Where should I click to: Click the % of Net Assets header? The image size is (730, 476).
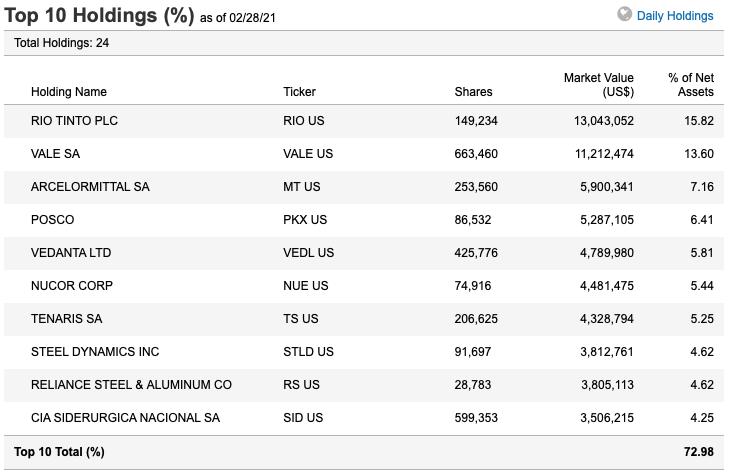pos(691,85)
